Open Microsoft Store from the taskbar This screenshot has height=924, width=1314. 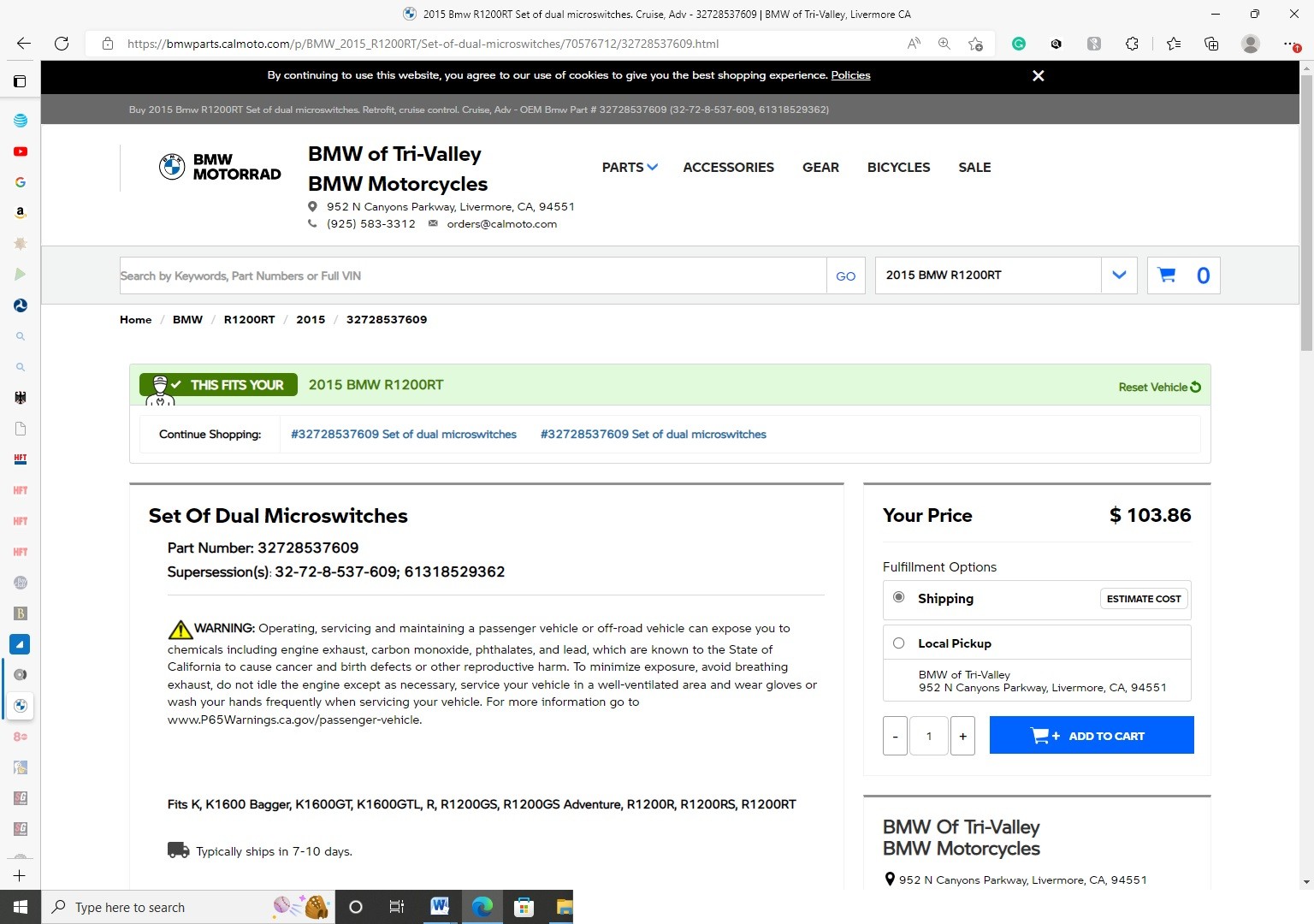[x=524, y=907]
